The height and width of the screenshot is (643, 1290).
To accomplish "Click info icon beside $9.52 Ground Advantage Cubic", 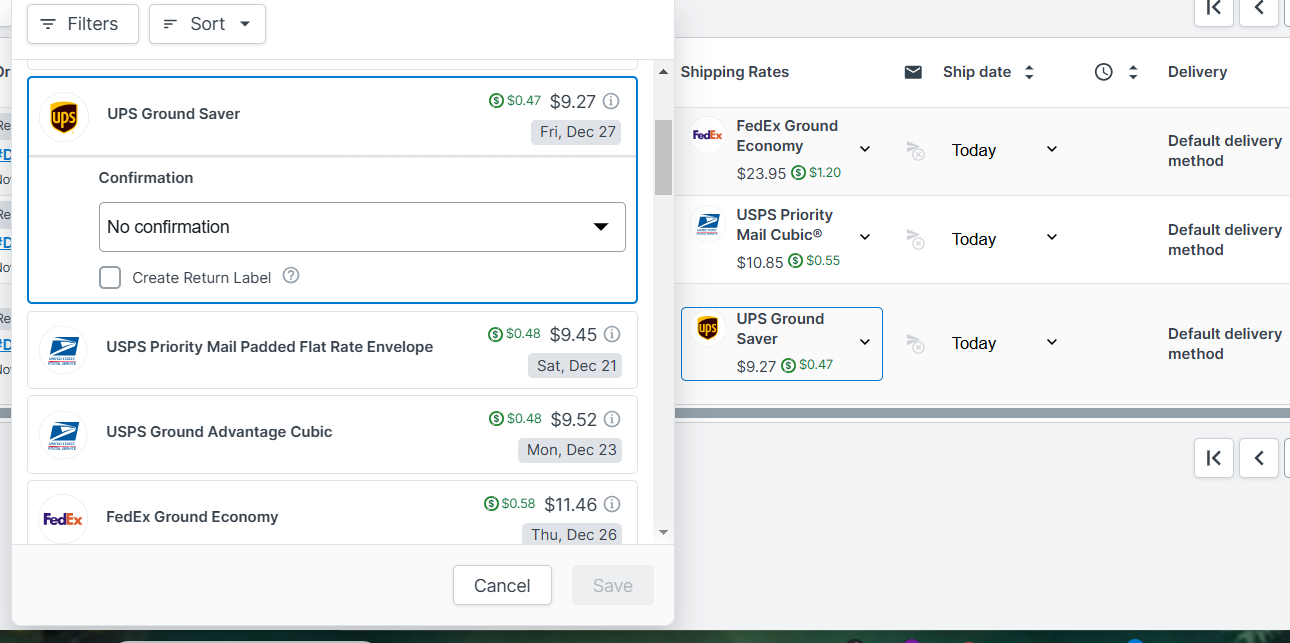I will (612, 419).
